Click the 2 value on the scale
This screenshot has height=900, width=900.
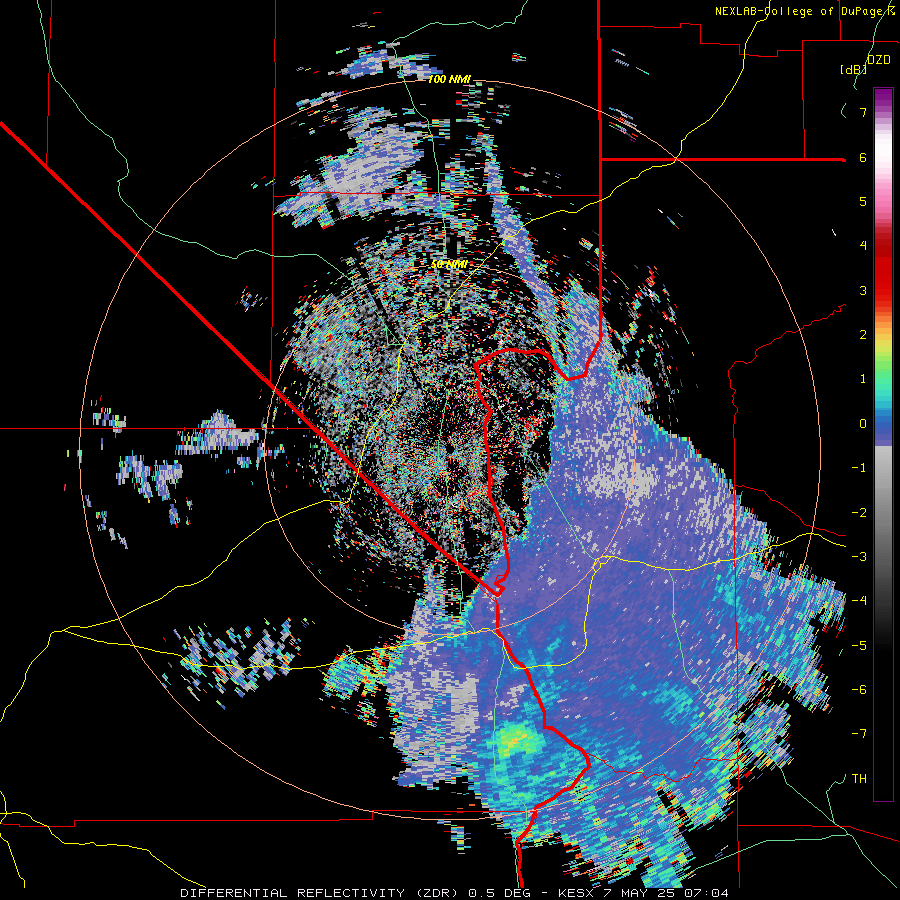[x=863, y=335]
